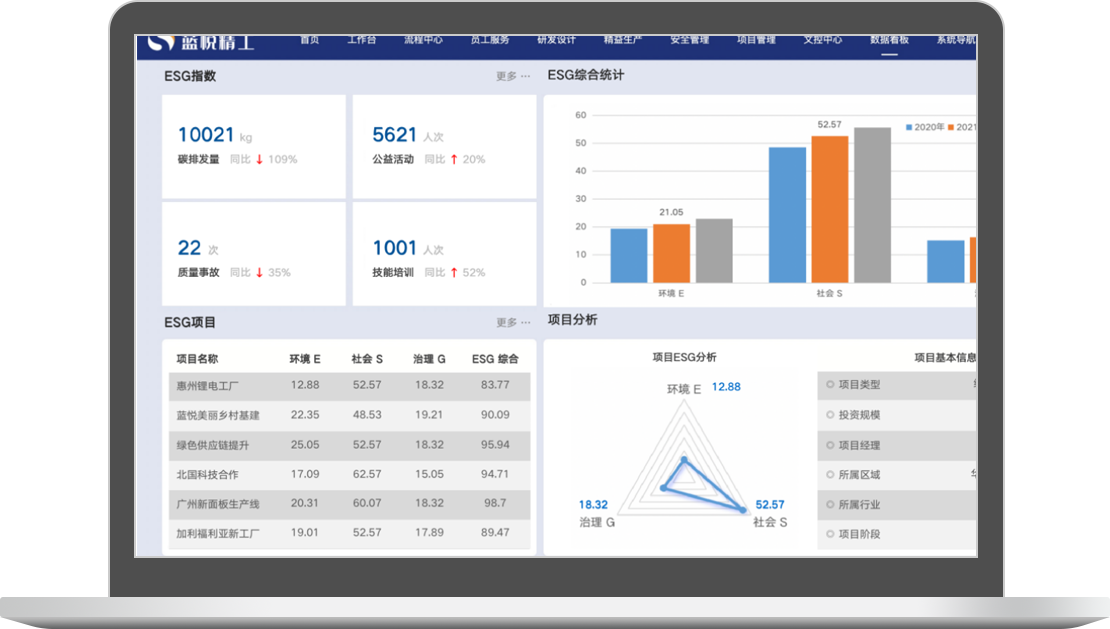The height and width of the screenshot is (629, 1110).
Task: Click the up arrow next to 52%
Action: click(453, 272)
